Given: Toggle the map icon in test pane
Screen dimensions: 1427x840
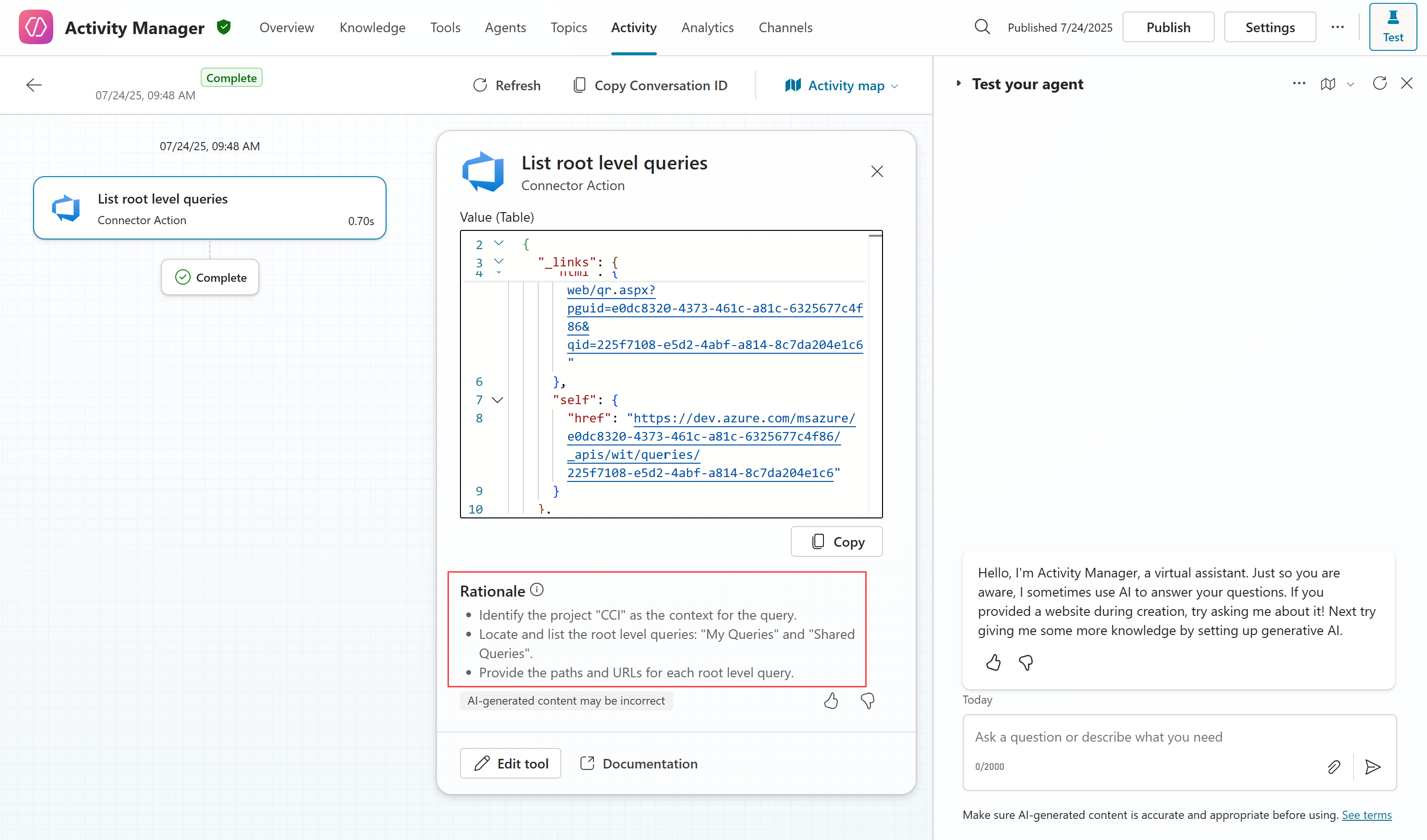Looking at the screenshot, I should tap(1328, 84).
